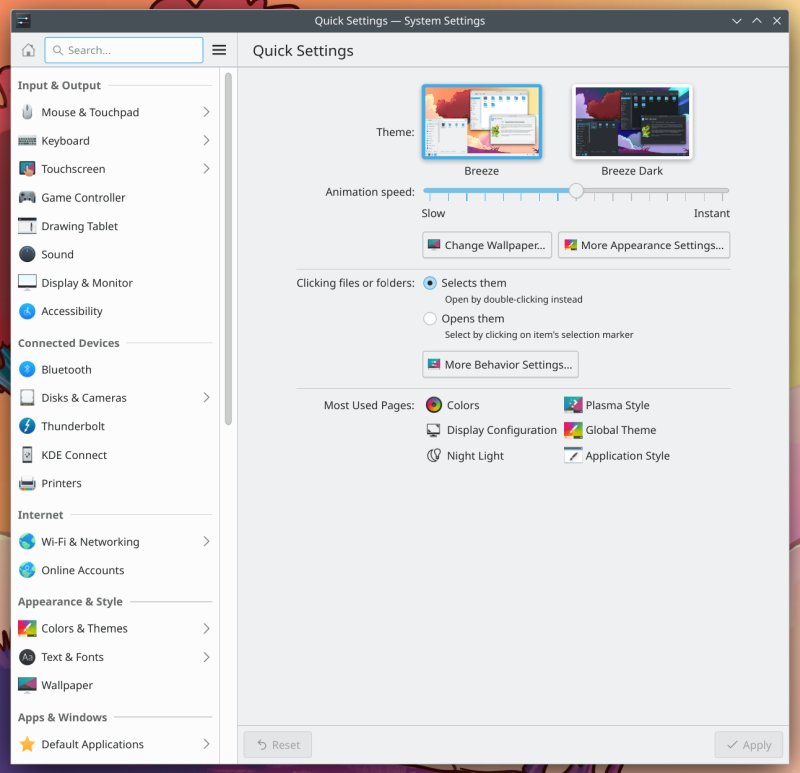Open More Behavior Settings
This screenshot has width=800, height=773.
[500, 364]
